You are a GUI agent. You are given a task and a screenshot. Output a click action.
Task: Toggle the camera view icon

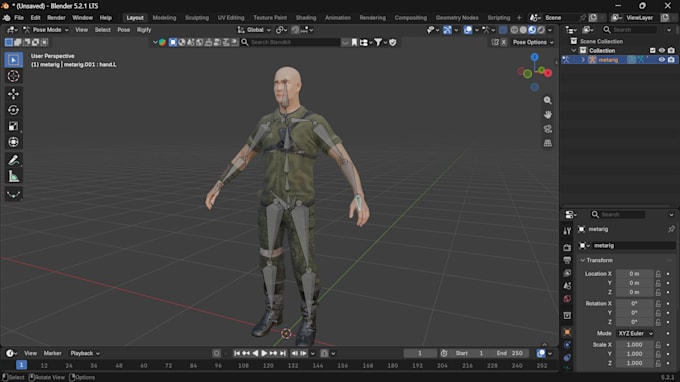(548, 129)
